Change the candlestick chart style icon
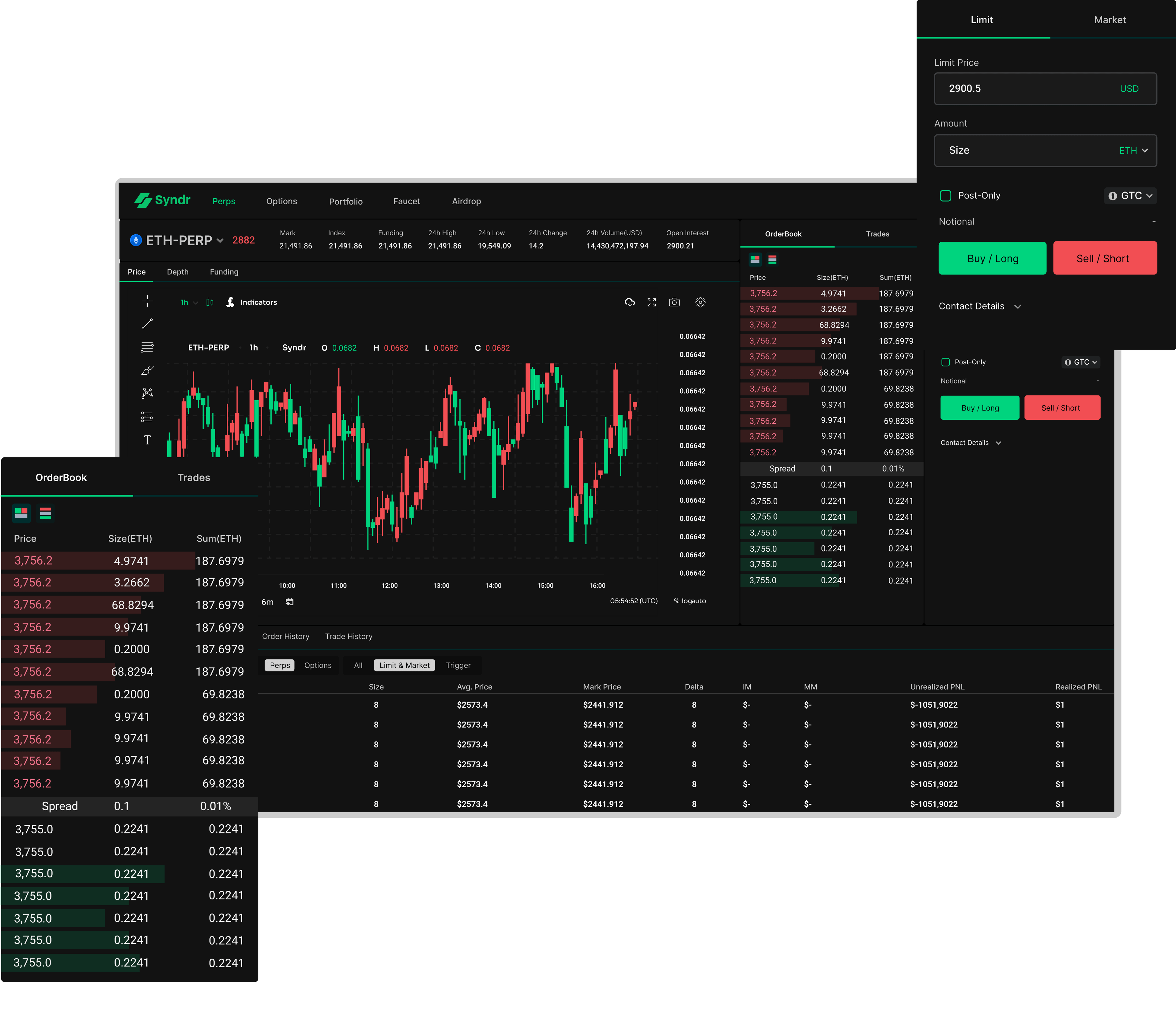The width and height of the screenshot is (1176, 1025). [210, 302]
